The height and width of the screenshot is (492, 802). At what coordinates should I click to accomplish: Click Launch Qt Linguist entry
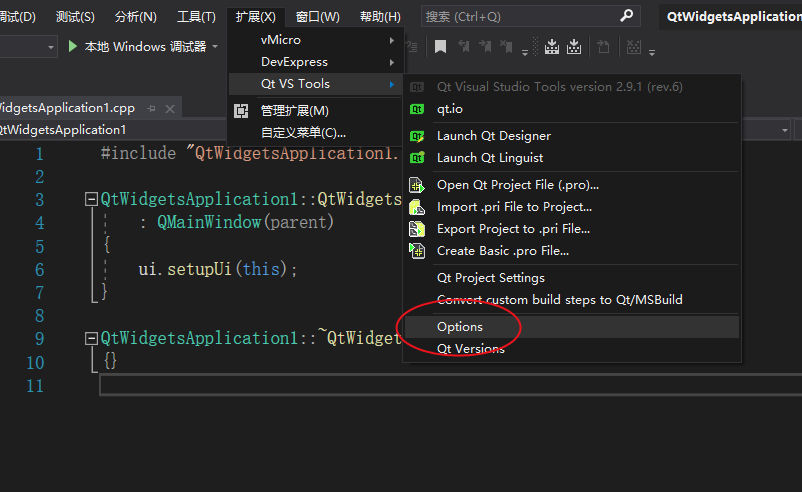click(572, 158)
